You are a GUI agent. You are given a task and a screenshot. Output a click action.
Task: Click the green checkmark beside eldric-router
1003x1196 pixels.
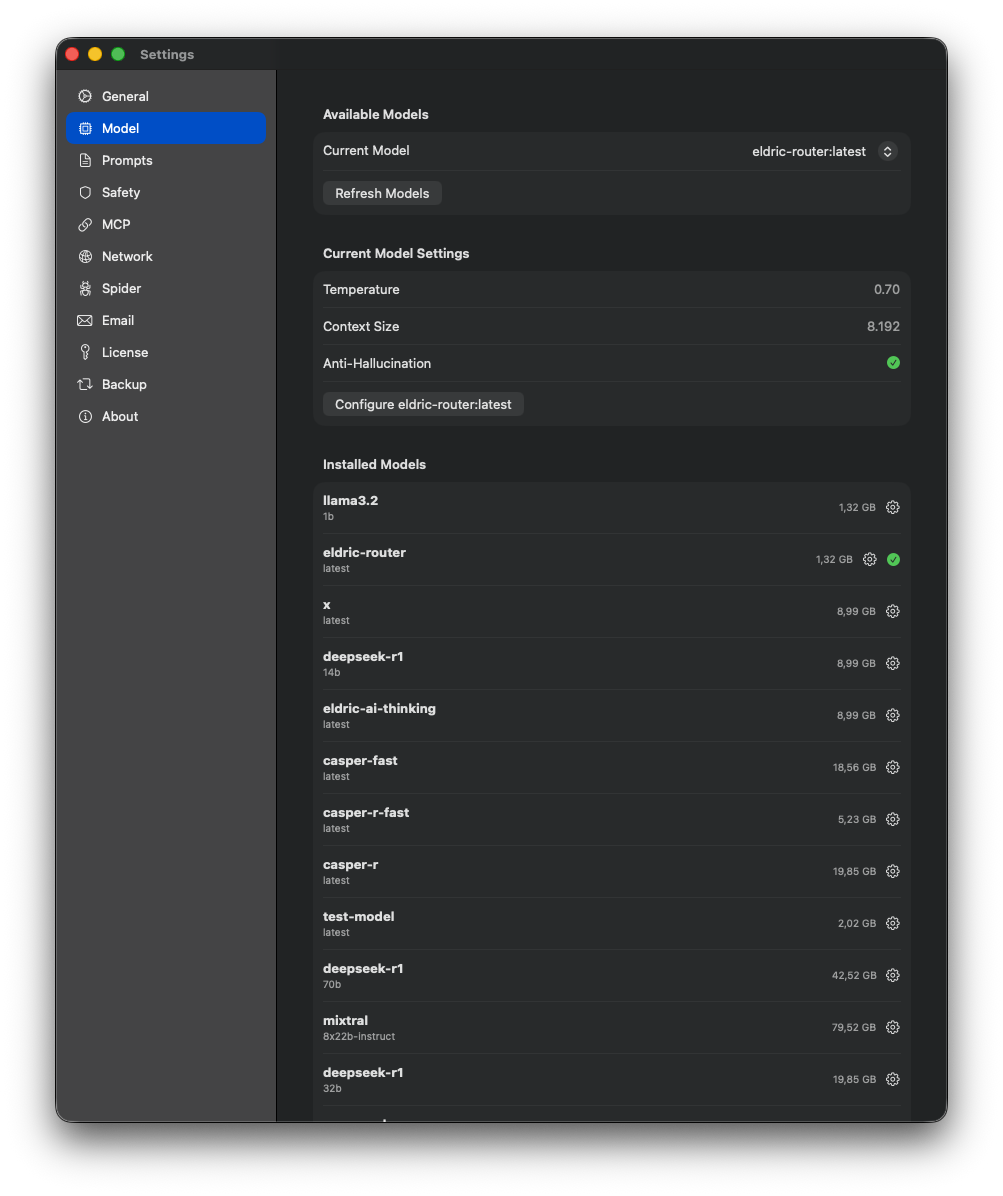(893, 559)
